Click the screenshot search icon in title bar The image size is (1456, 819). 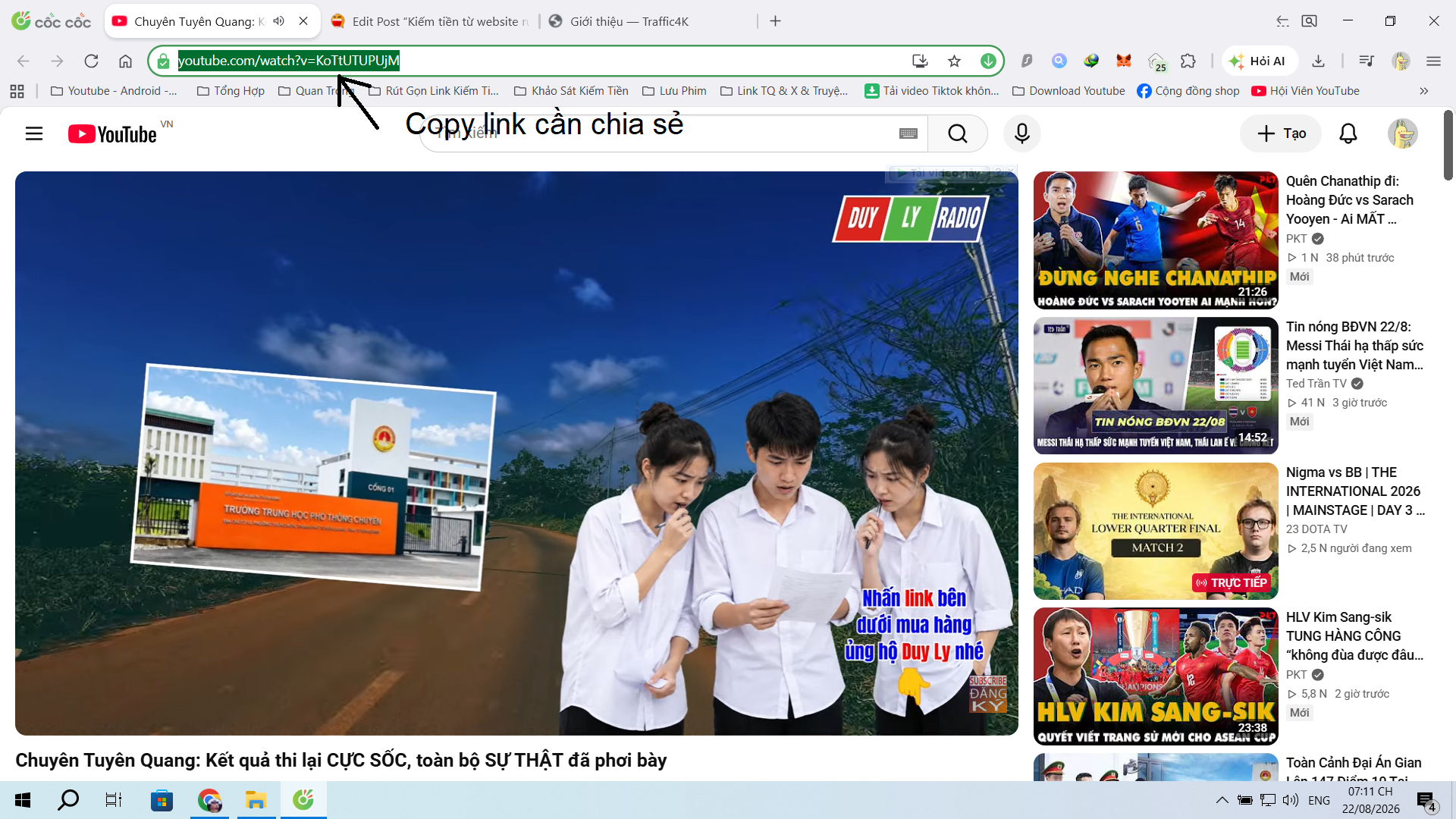1309,21
